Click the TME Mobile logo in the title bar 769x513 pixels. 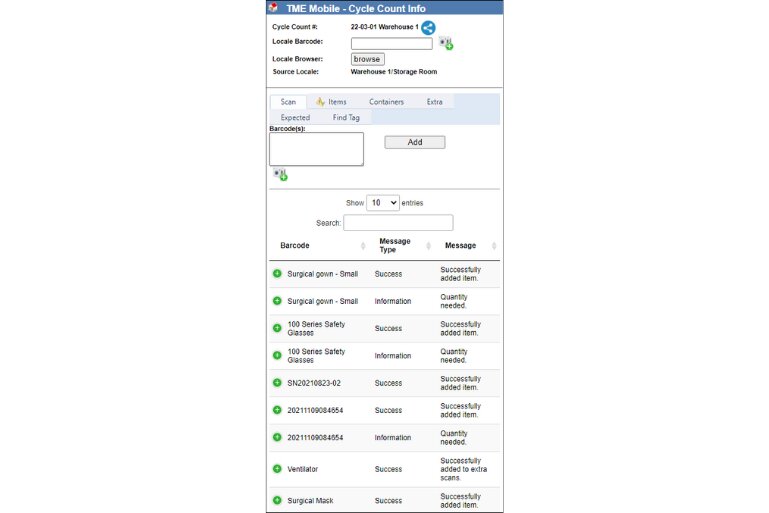point(274,8)
